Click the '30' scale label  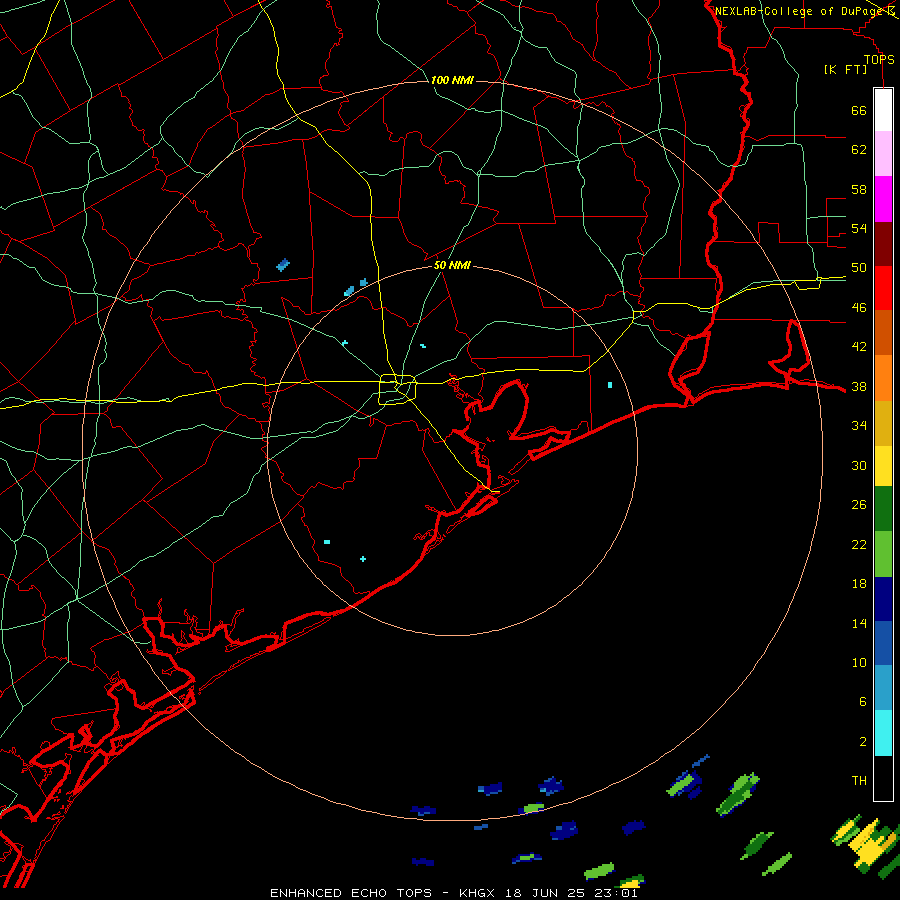point(859,465)
